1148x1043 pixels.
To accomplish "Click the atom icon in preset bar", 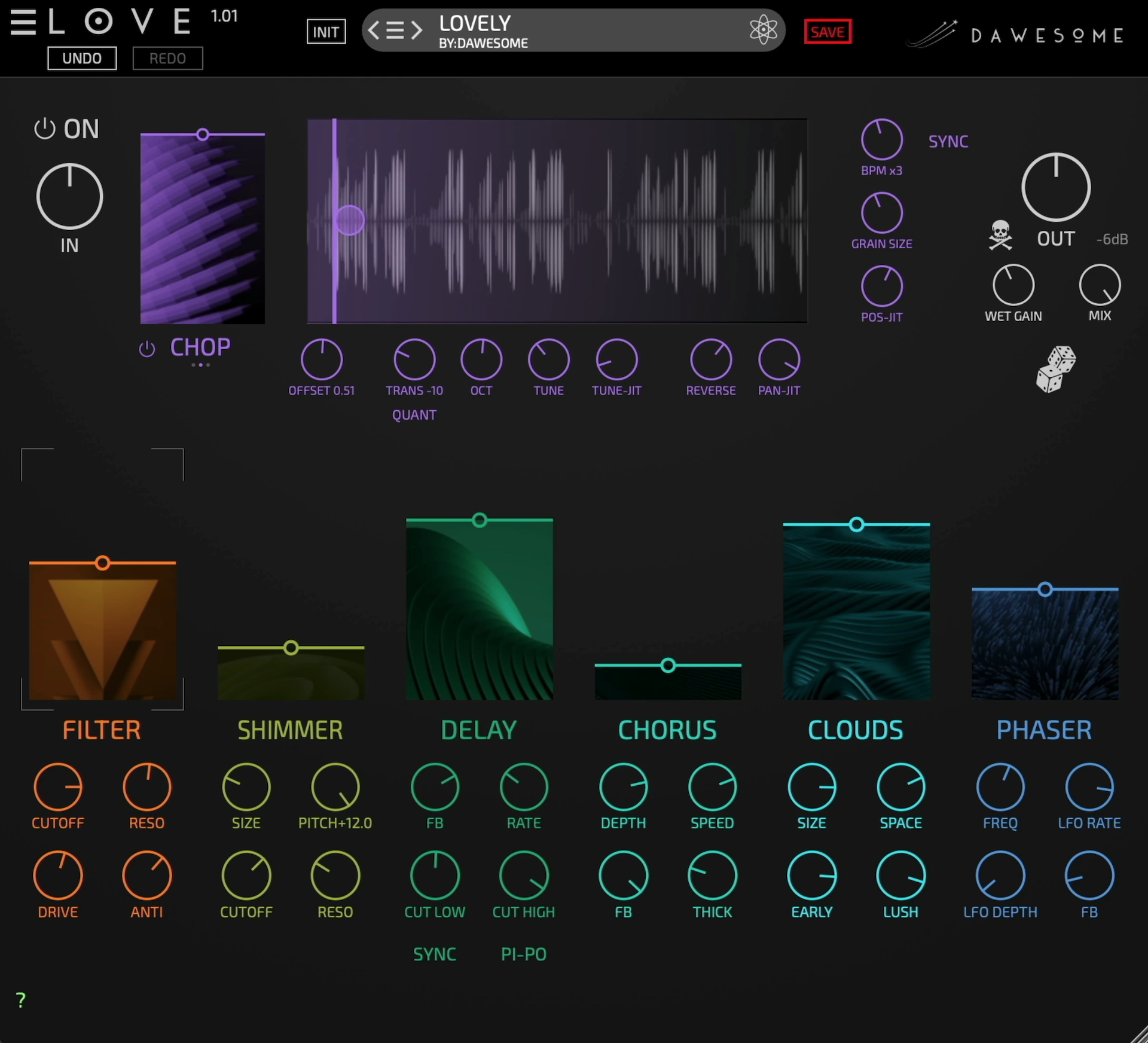I will (x=763, y=30).
